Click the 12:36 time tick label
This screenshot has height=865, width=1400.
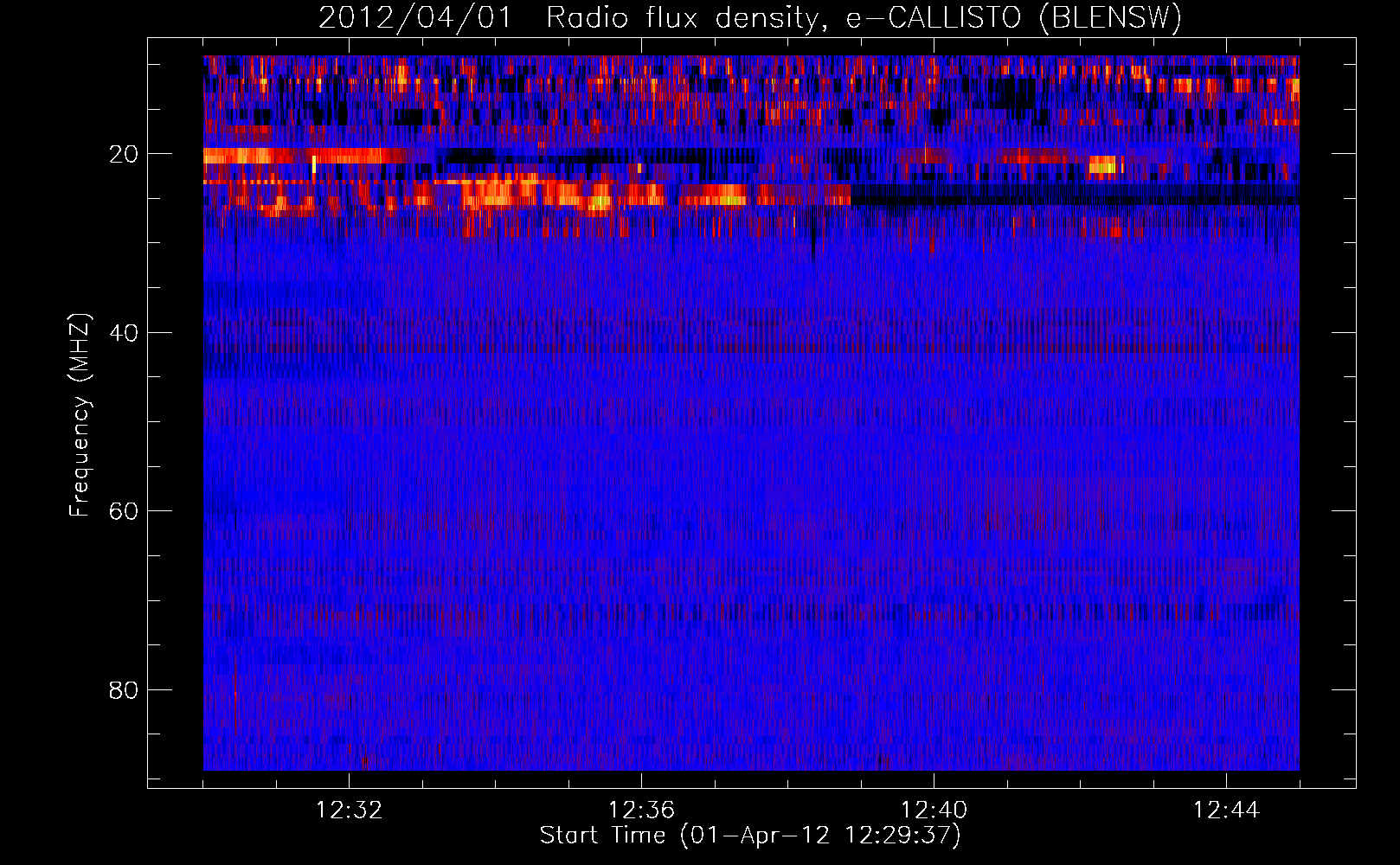(x=641, y=811)
